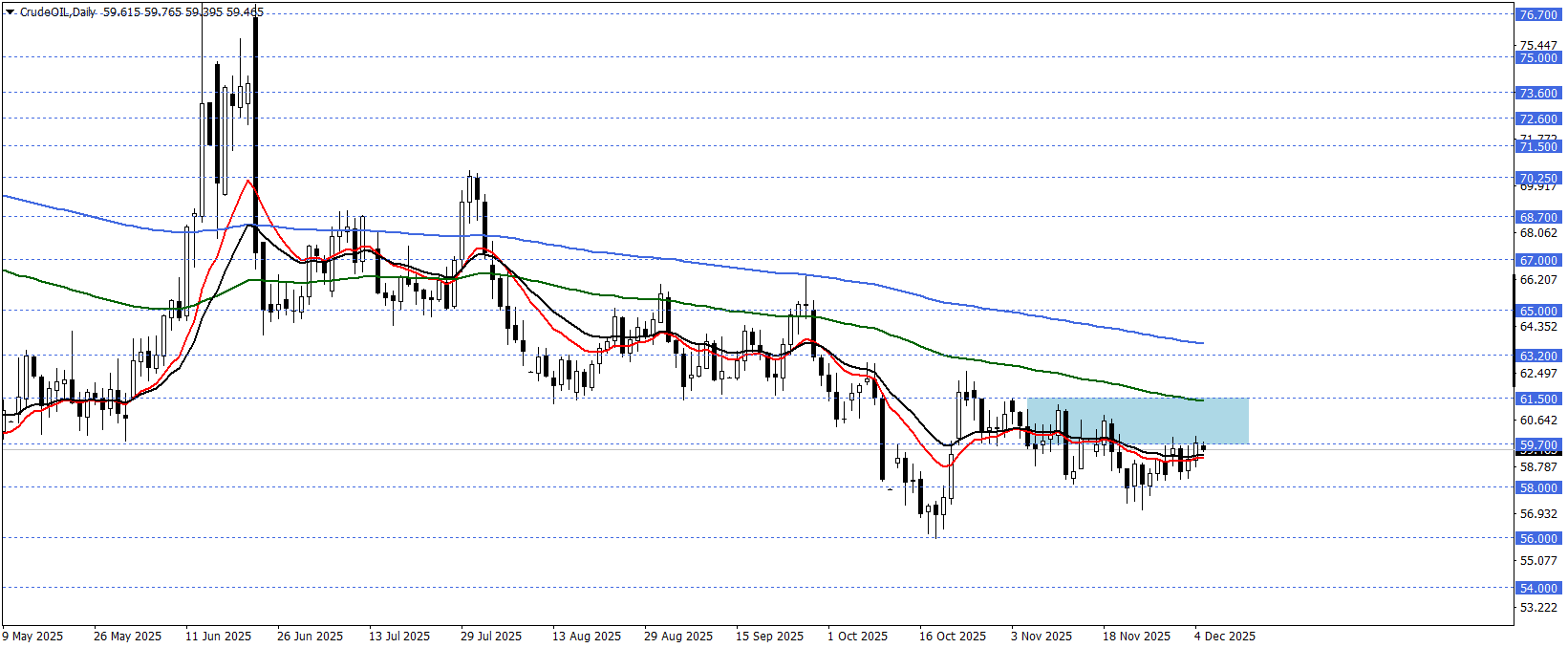Viewport: 1568px width, 648px height.
Task: Click the 4 Dec 2025 date label
Action: coord(1225,637)
